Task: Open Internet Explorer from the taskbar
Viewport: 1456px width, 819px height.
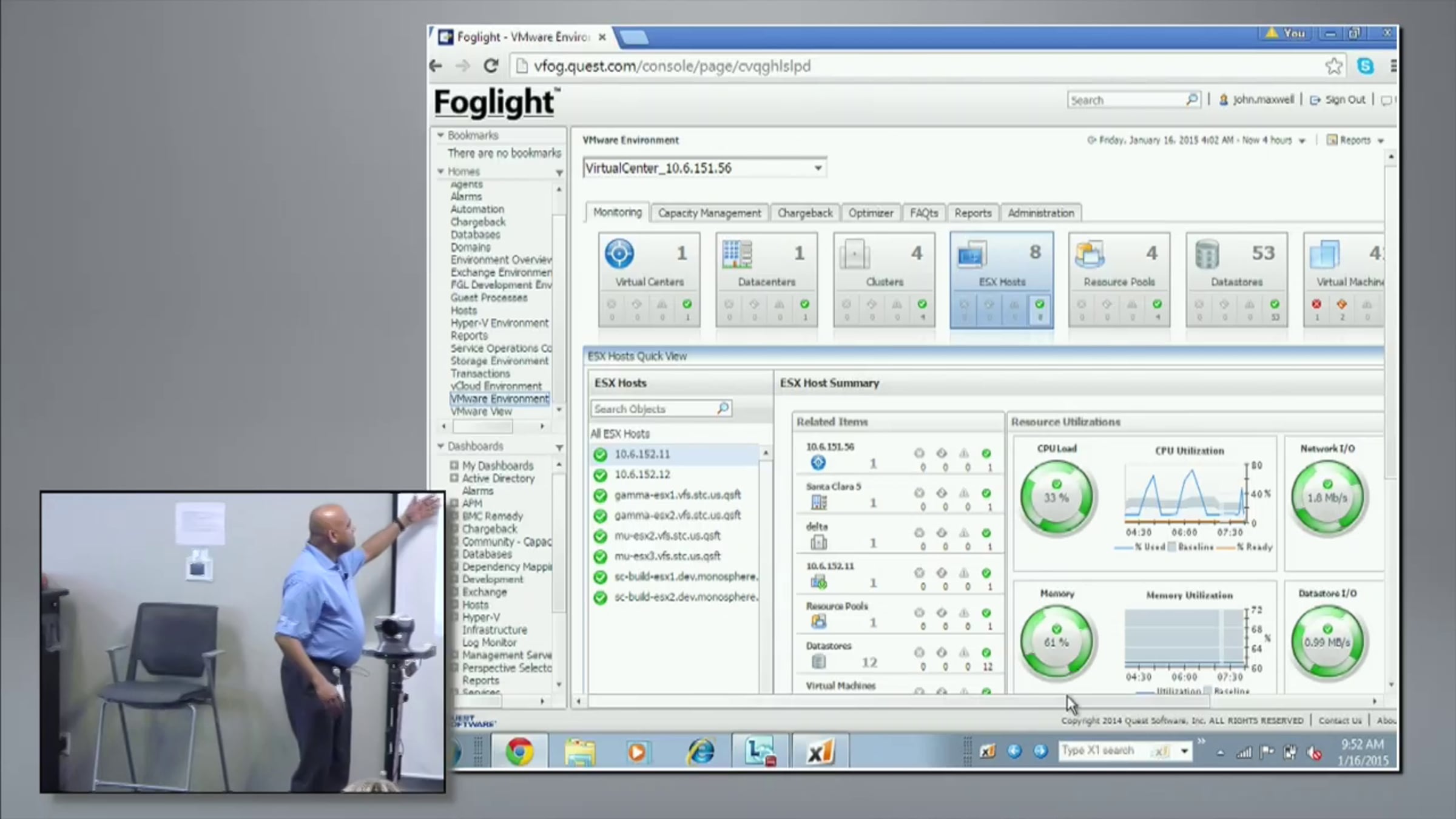Action: click(700, 752)
